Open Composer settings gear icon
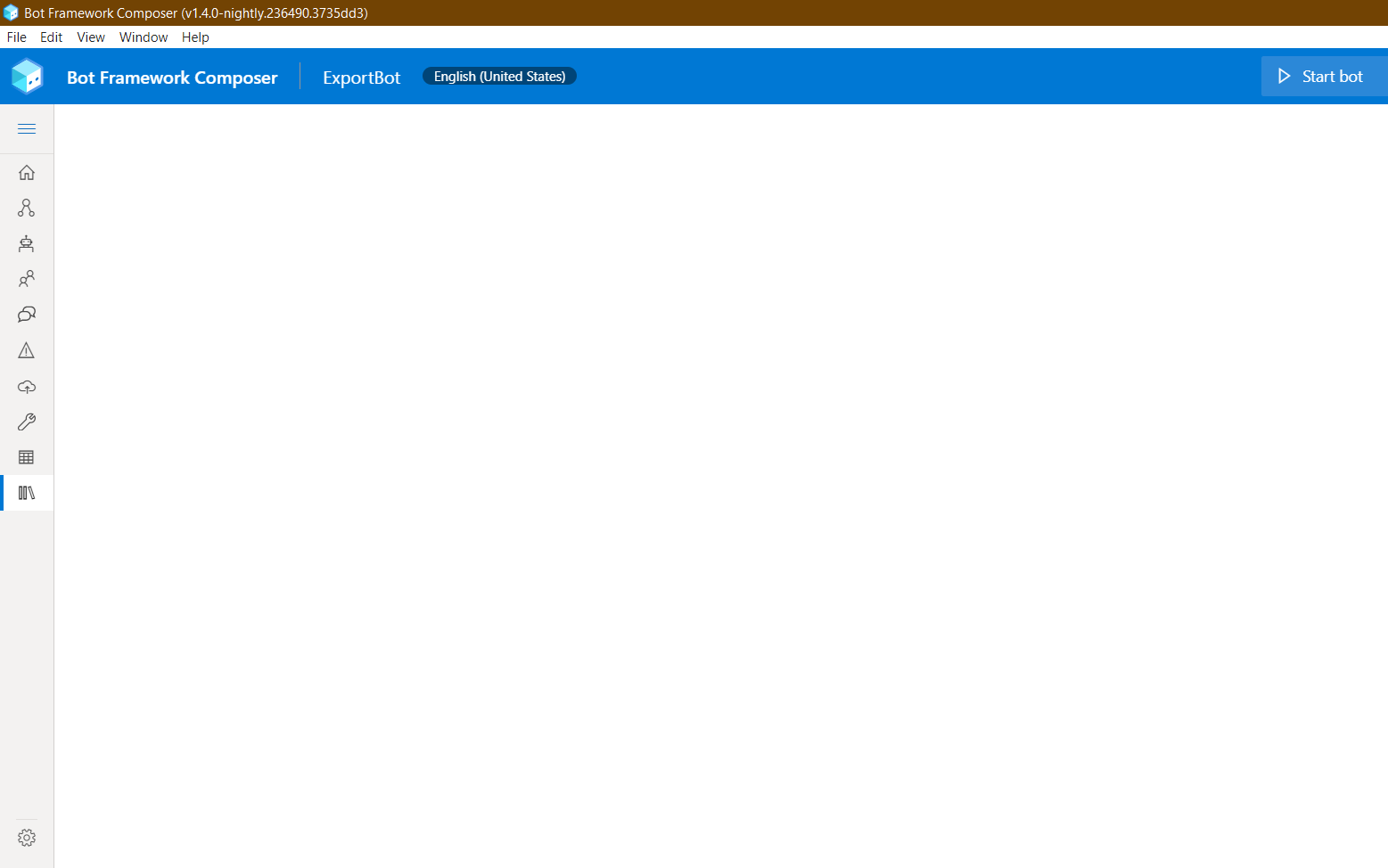This screenshot has height=868, width=1388. [27, 837]
